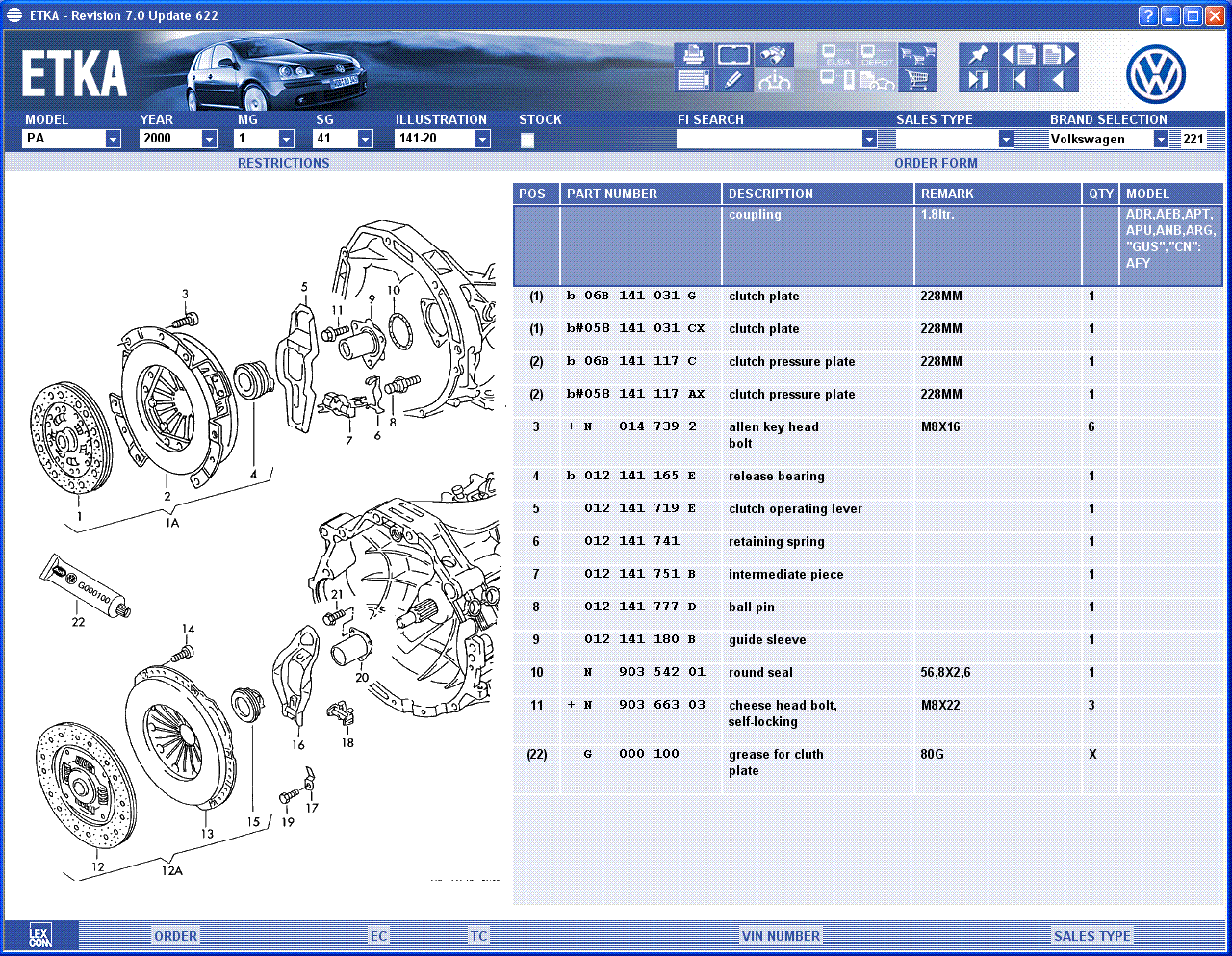Click the PART NUMBER column header
1232x956 pixels.
pyautogui.click(x=641, y=194)
